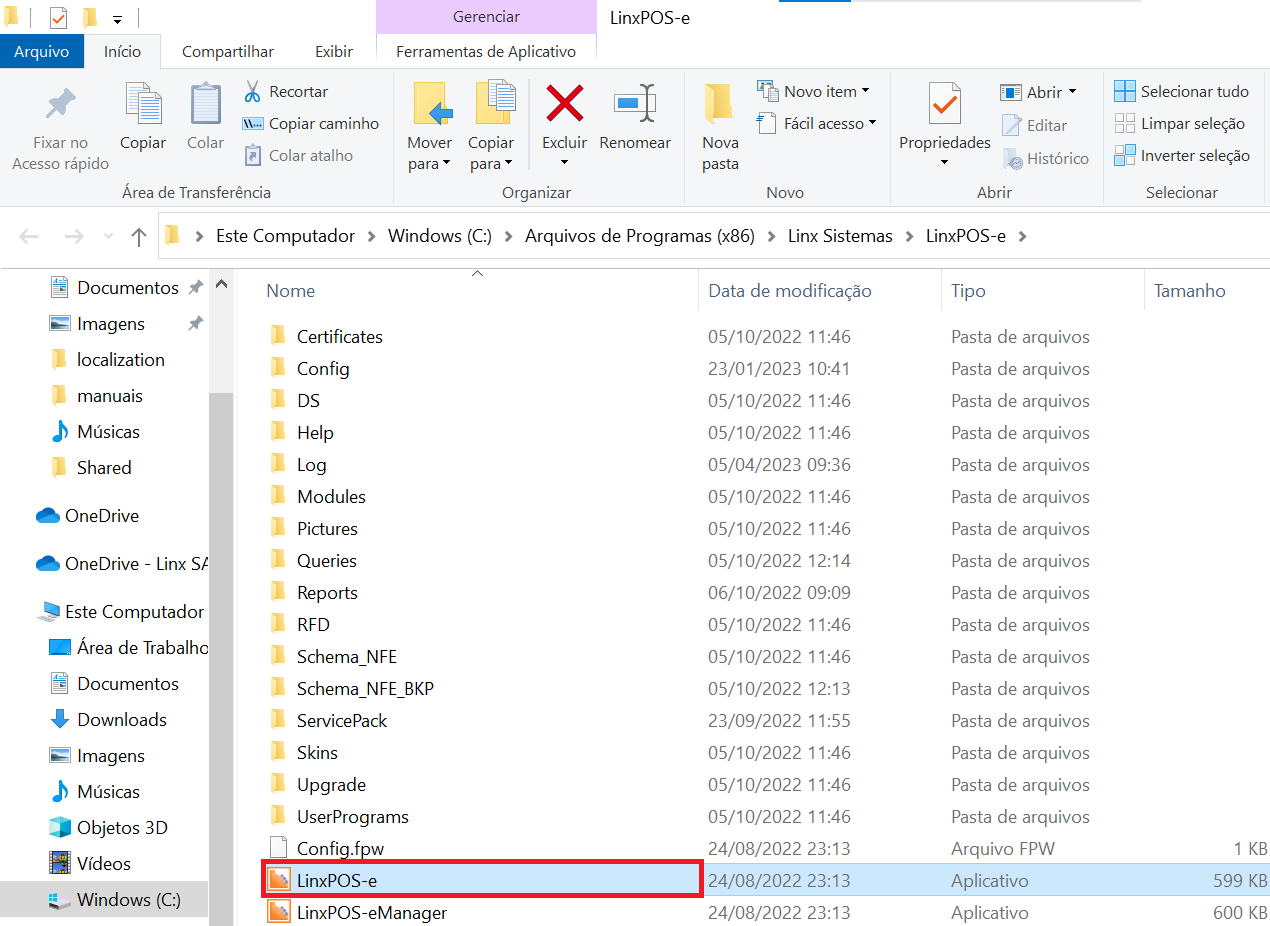Click the Nova pasta icon
The width and height of the screenshot is (1270, 926).
pyautogui.click(x=720, y=104)
